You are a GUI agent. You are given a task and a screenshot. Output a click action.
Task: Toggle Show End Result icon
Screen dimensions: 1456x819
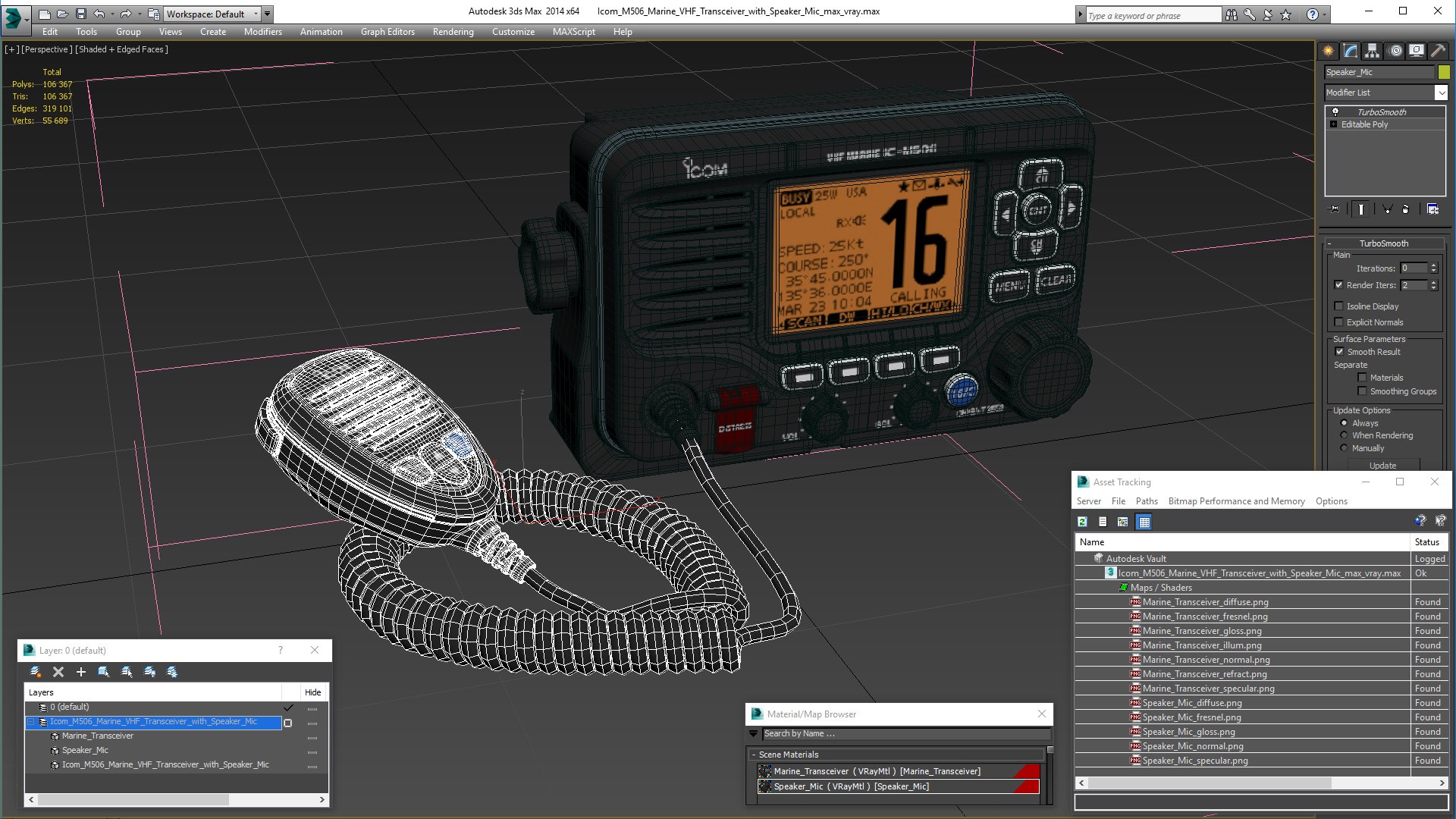tap(1361, 209)
